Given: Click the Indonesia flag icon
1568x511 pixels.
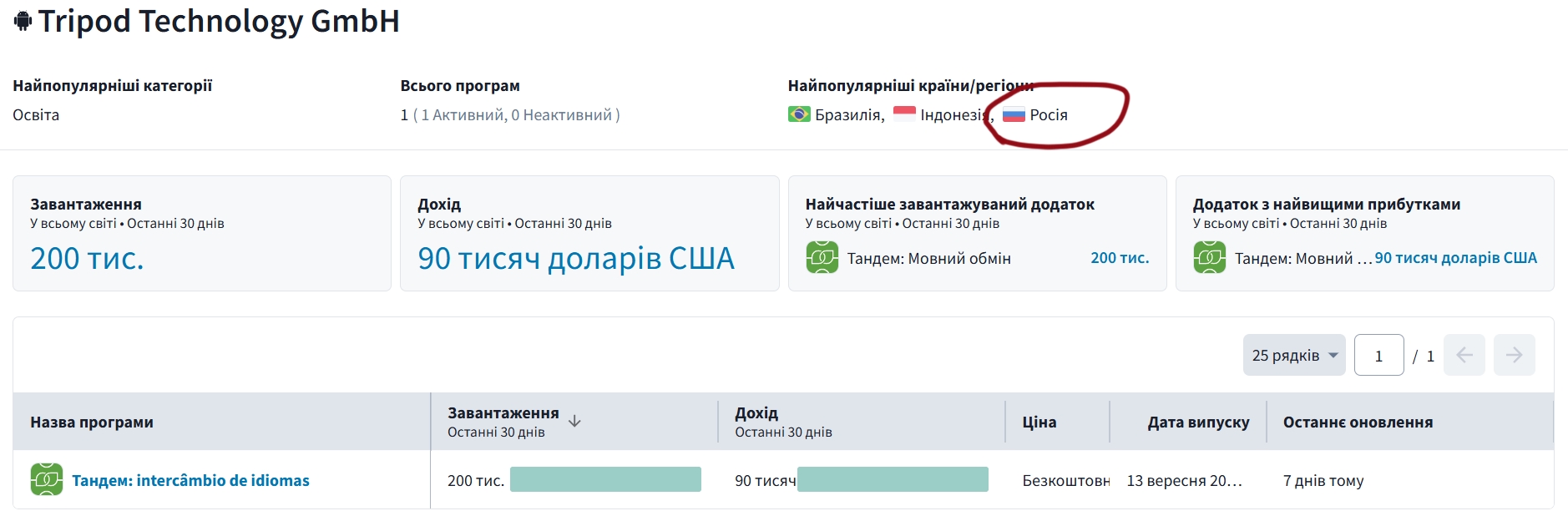Looking at the screenshot, I should 904,114.
